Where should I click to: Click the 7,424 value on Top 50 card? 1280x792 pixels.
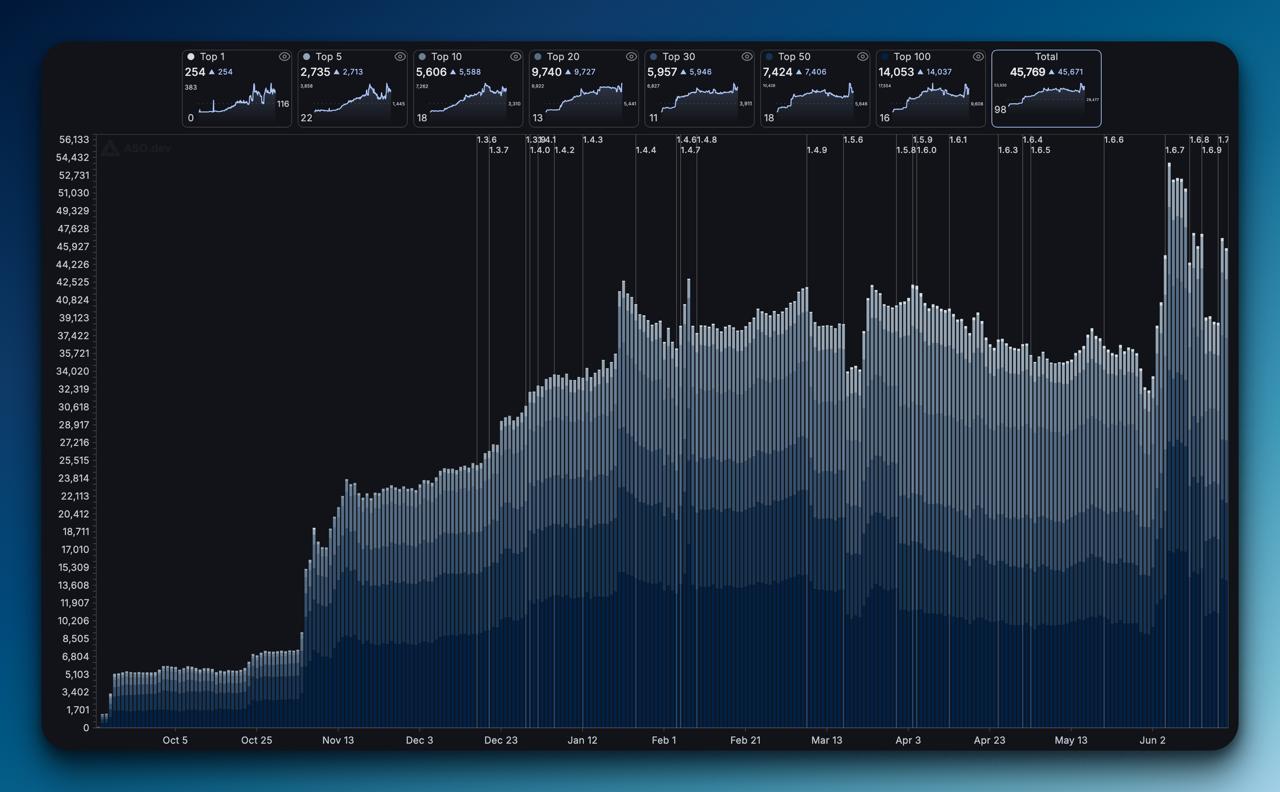pyautogui.click(x=778, y=72)
